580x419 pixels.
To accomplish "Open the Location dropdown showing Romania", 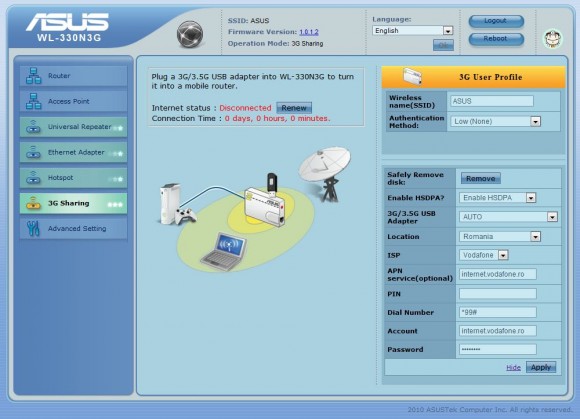I will pos(500,236).
